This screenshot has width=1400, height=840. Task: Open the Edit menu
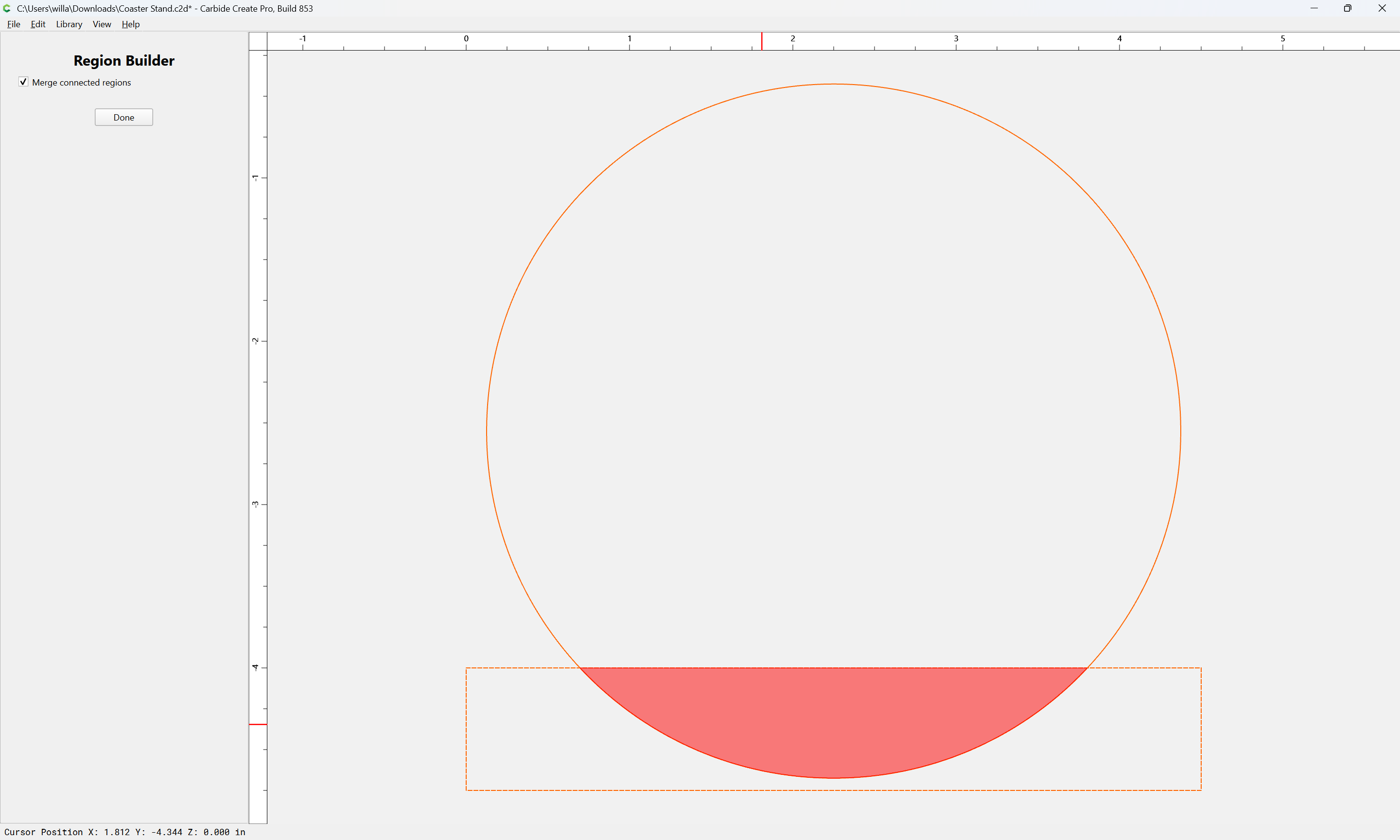38,24
